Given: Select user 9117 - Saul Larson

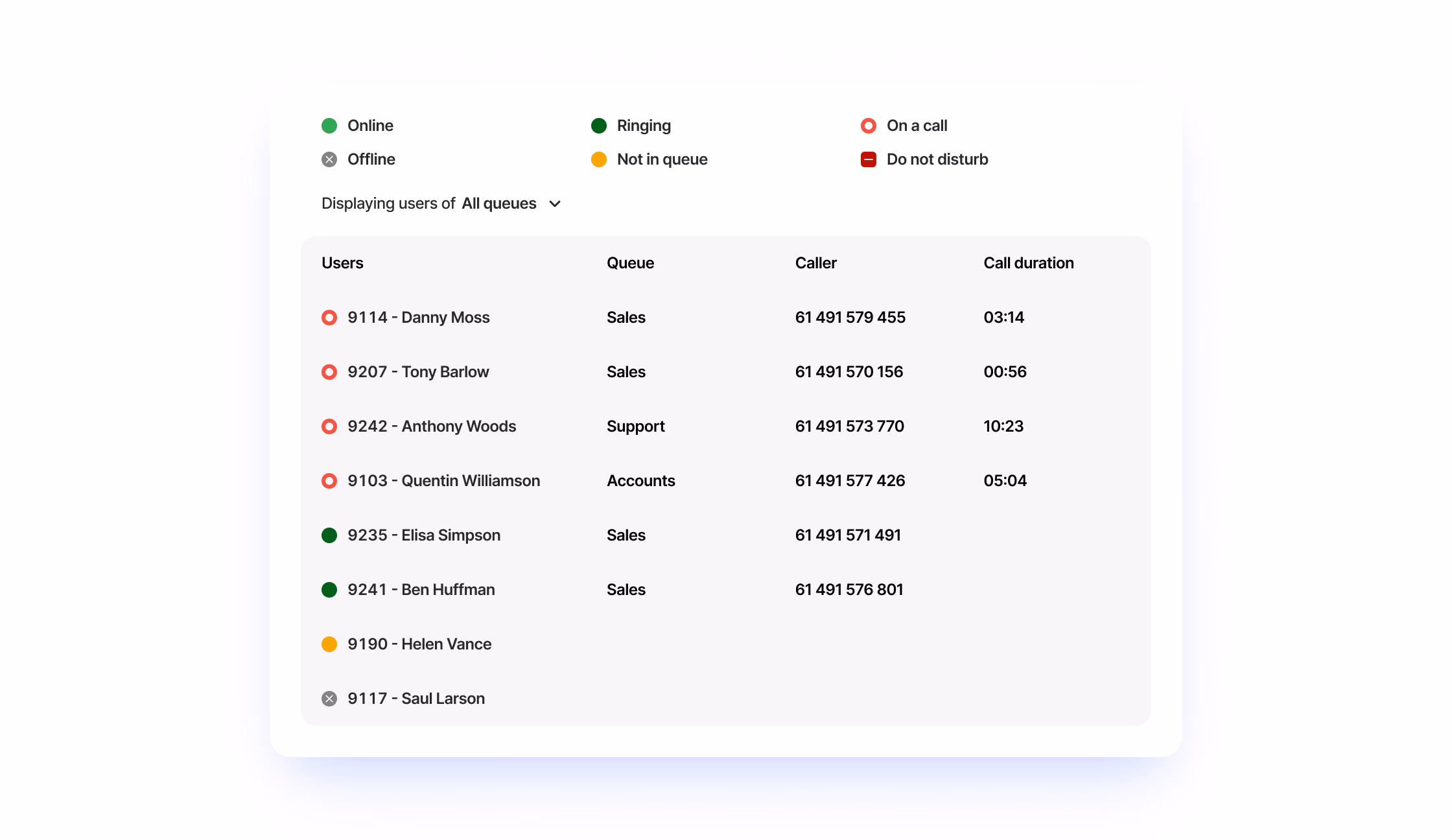Looking at the screenshot, I should pyautogui.click(x=416, y=699).
